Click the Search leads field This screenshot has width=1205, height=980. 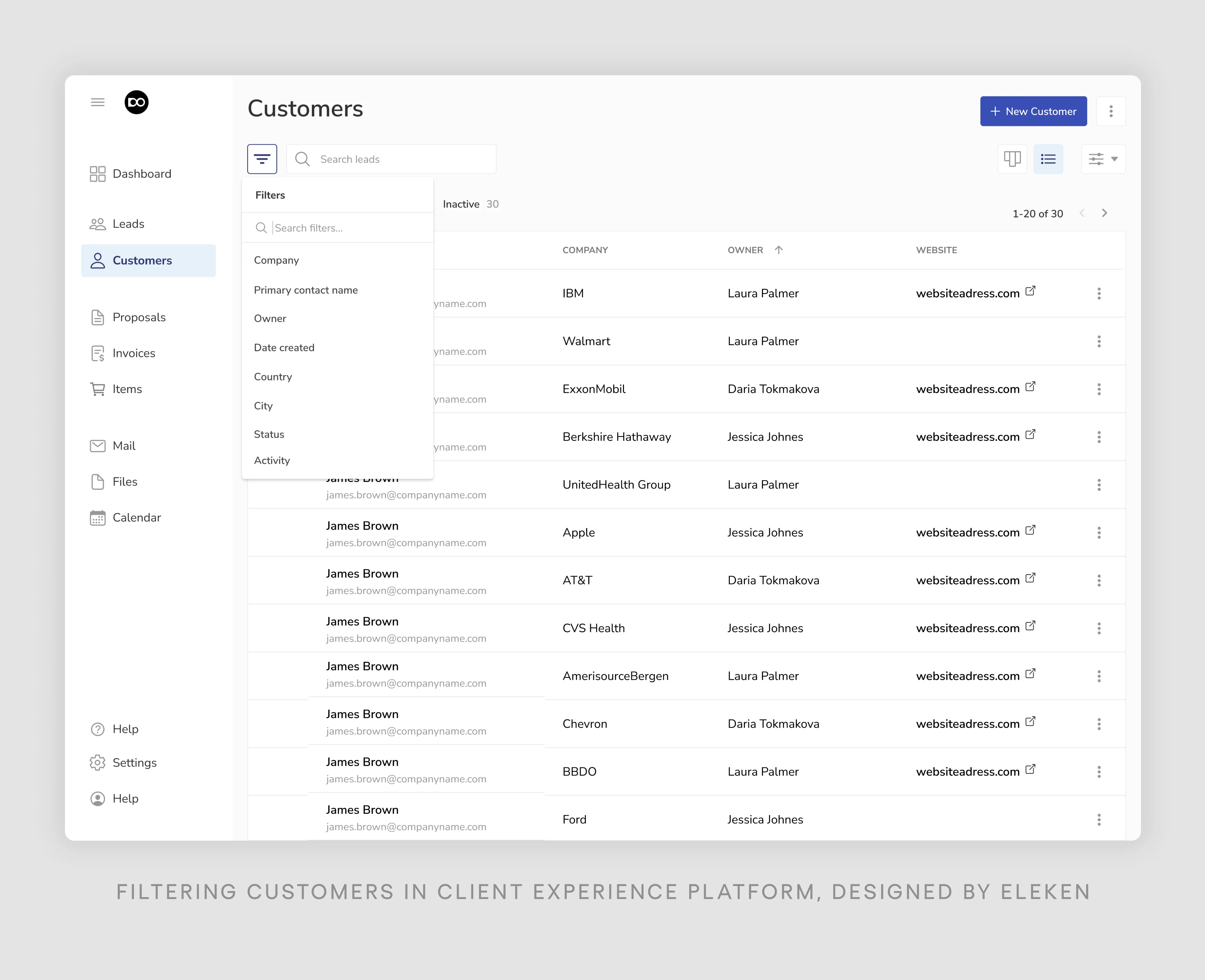pos(391,159)
